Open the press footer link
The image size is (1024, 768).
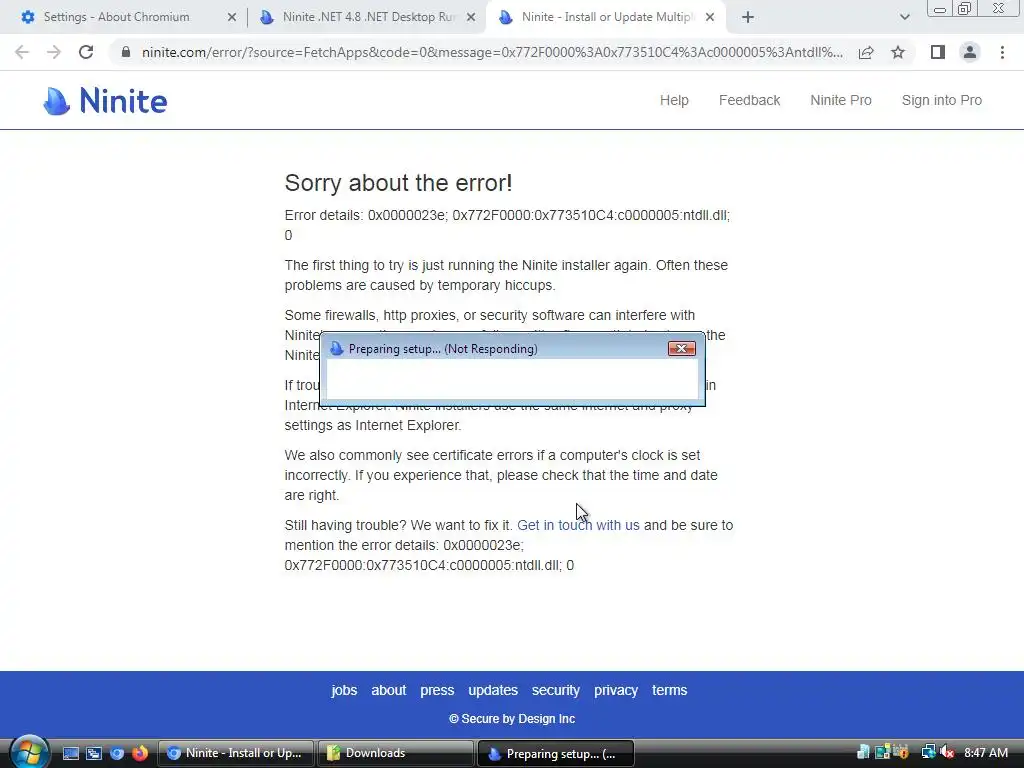pos(437,690)
